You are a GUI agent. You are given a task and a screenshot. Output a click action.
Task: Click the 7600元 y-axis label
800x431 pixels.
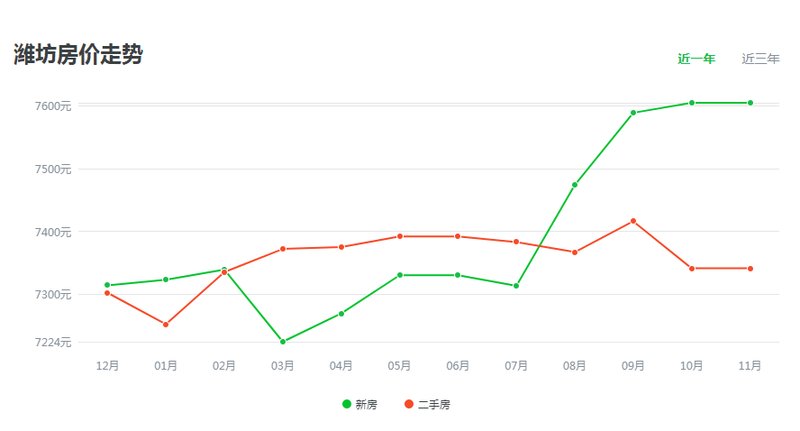tap(54, 106)
